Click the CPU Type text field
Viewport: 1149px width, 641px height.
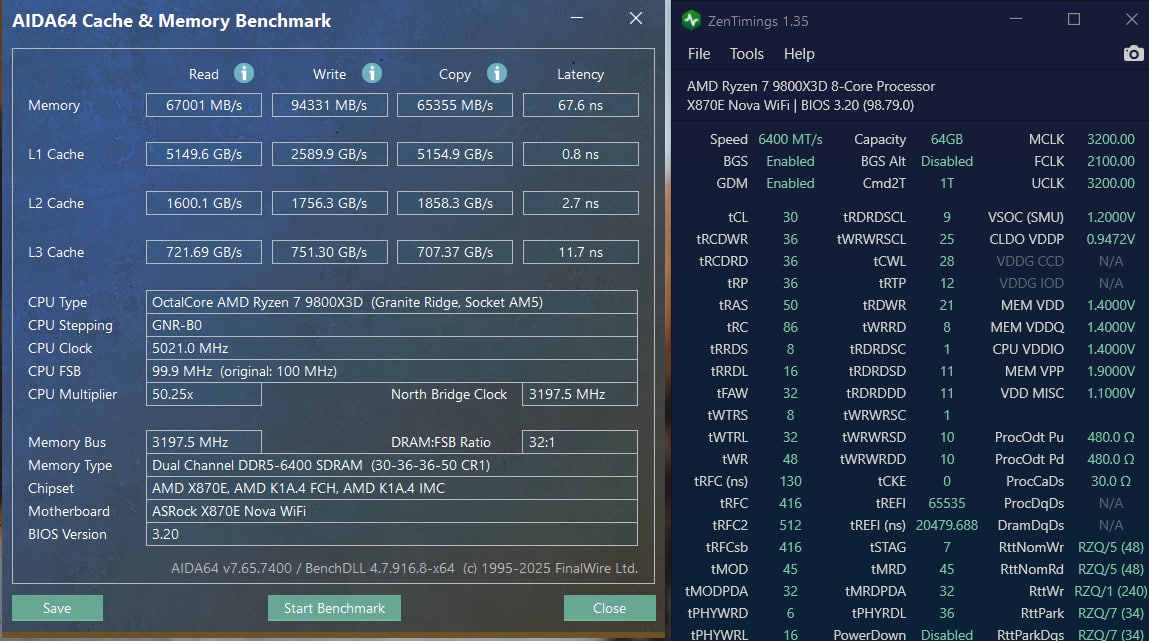click(391, 302)
